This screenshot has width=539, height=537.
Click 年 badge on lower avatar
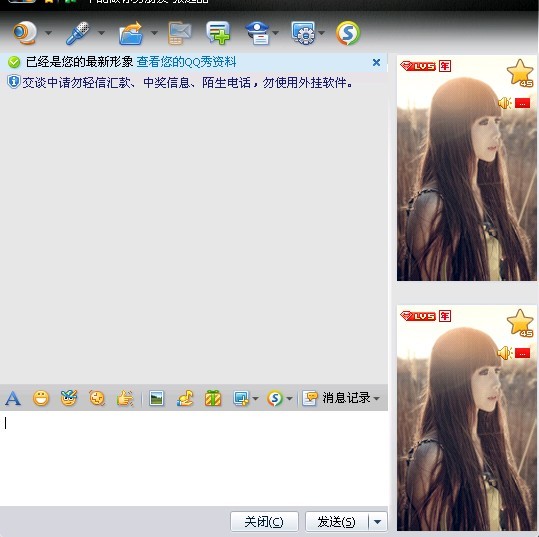[445, 316]
